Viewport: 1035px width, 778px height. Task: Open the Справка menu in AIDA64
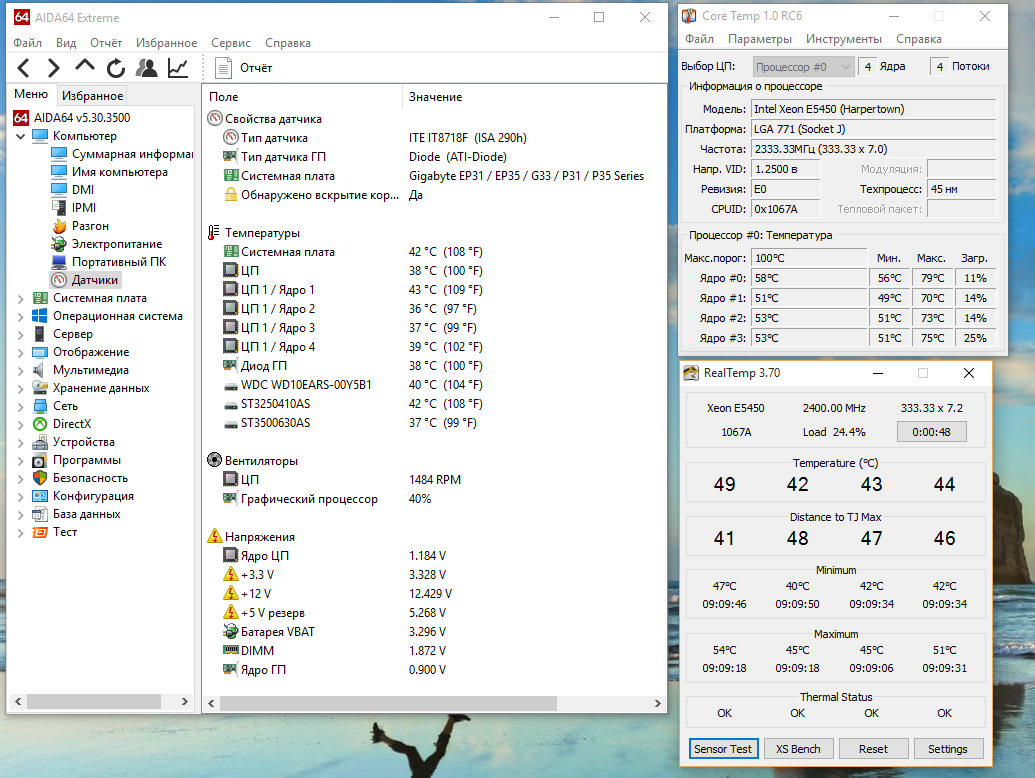pyautogui.click(x=288, y=43)
